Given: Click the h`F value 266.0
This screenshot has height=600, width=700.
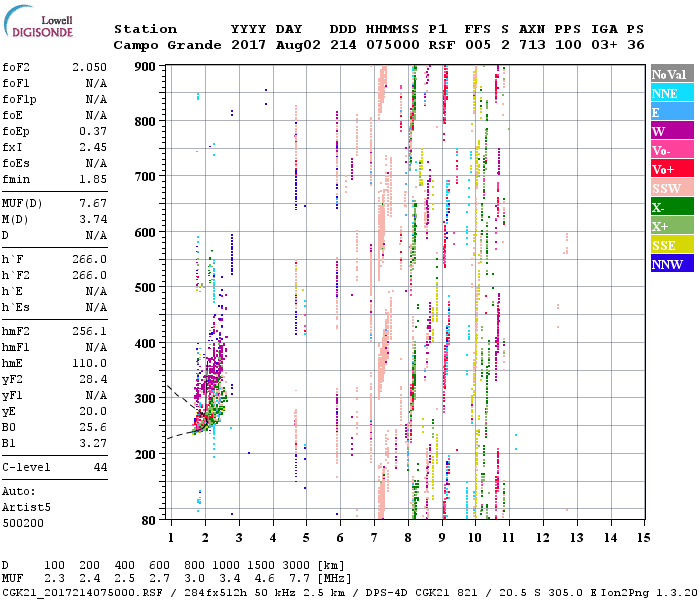Looking at the screenshot, I should click(x=89, y=259).
